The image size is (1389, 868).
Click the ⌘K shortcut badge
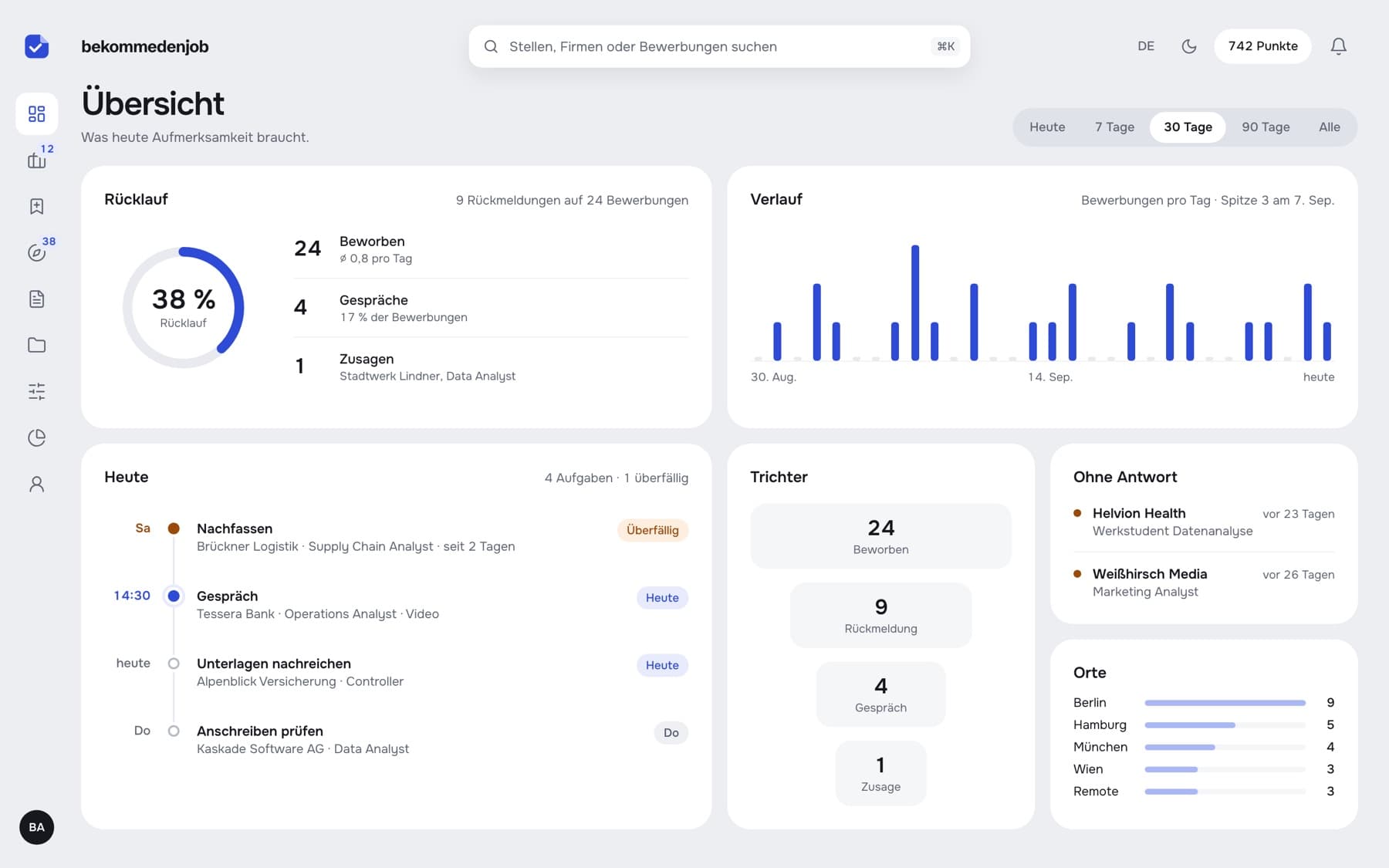click(x=945, y=46)
